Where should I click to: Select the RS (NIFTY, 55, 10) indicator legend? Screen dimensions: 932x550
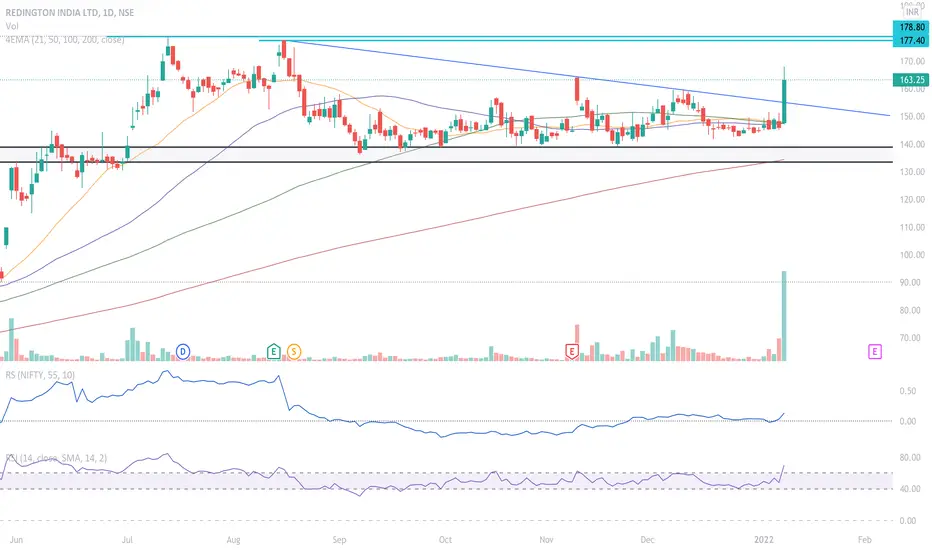coord(40,375)
